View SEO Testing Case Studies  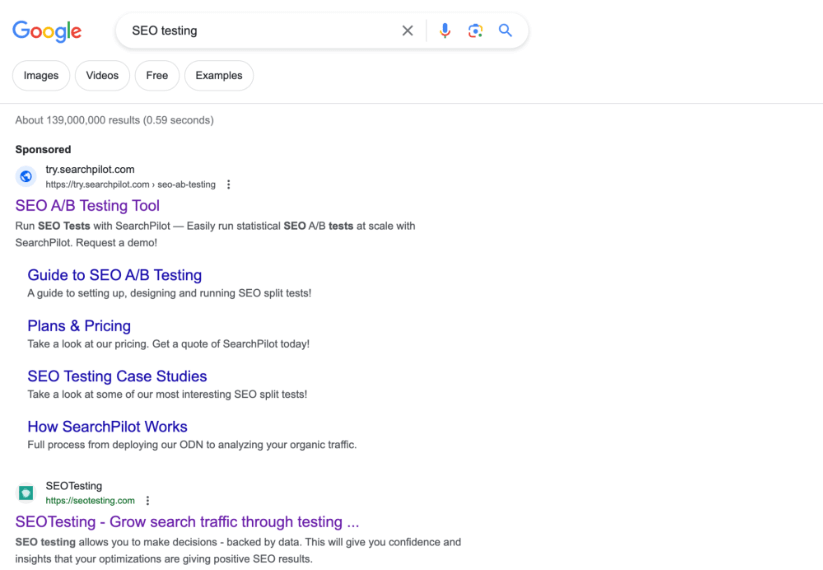coord(117,377)
